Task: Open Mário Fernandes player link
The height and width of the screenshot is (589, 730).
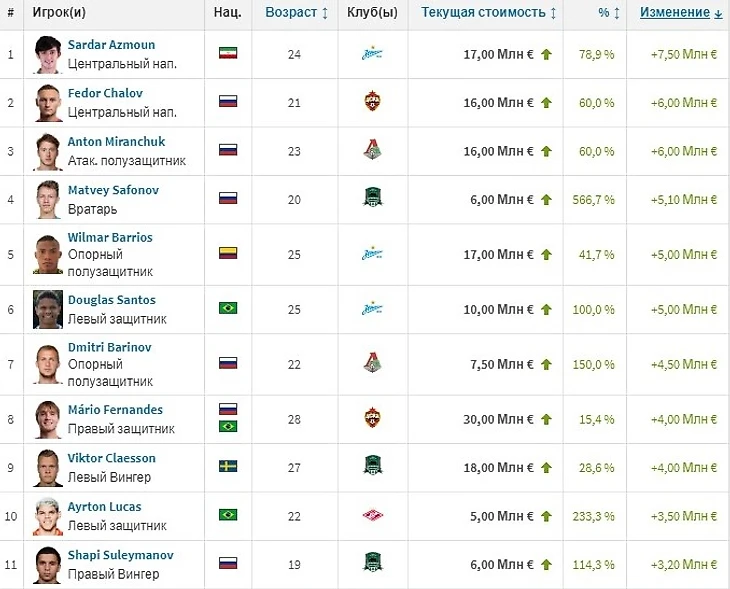Action: click(115, 410)
